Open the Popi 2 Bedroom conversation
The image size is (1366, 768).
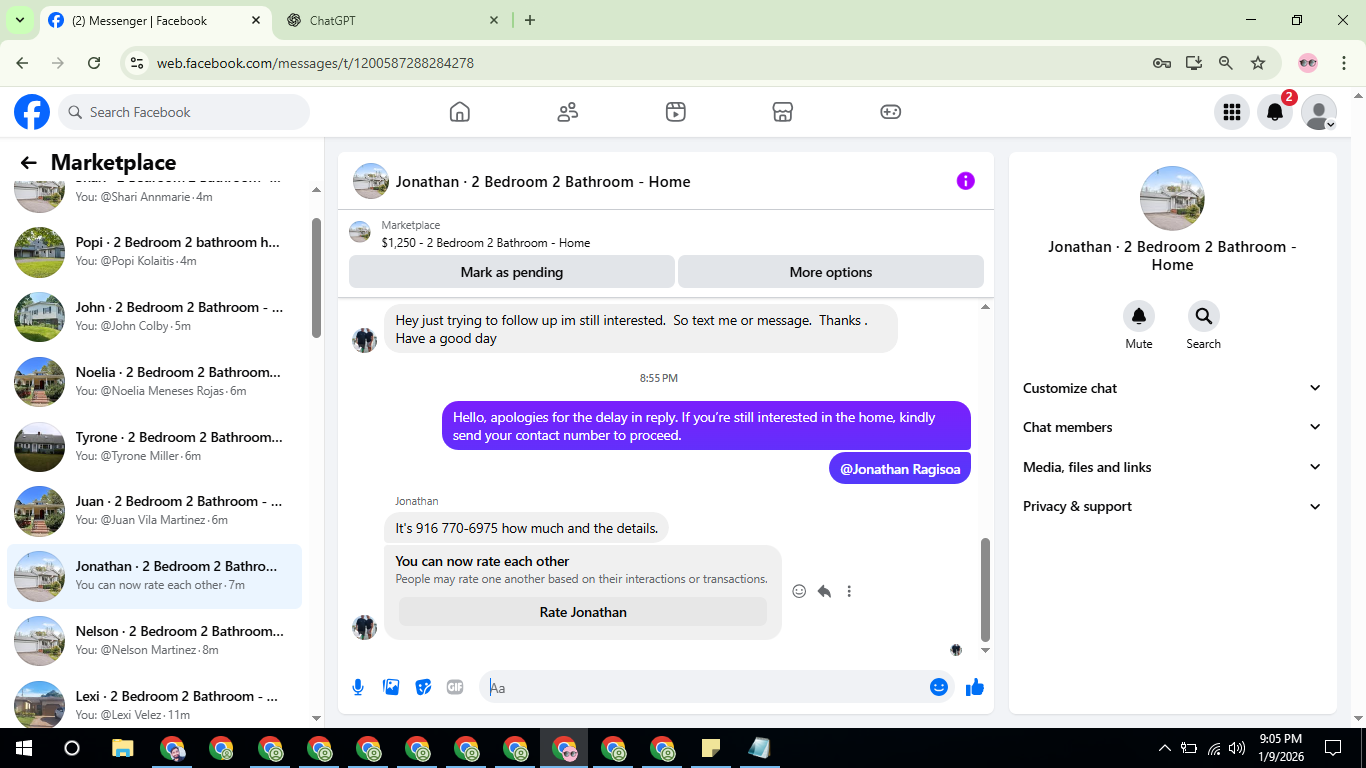(x=155, y=252)
